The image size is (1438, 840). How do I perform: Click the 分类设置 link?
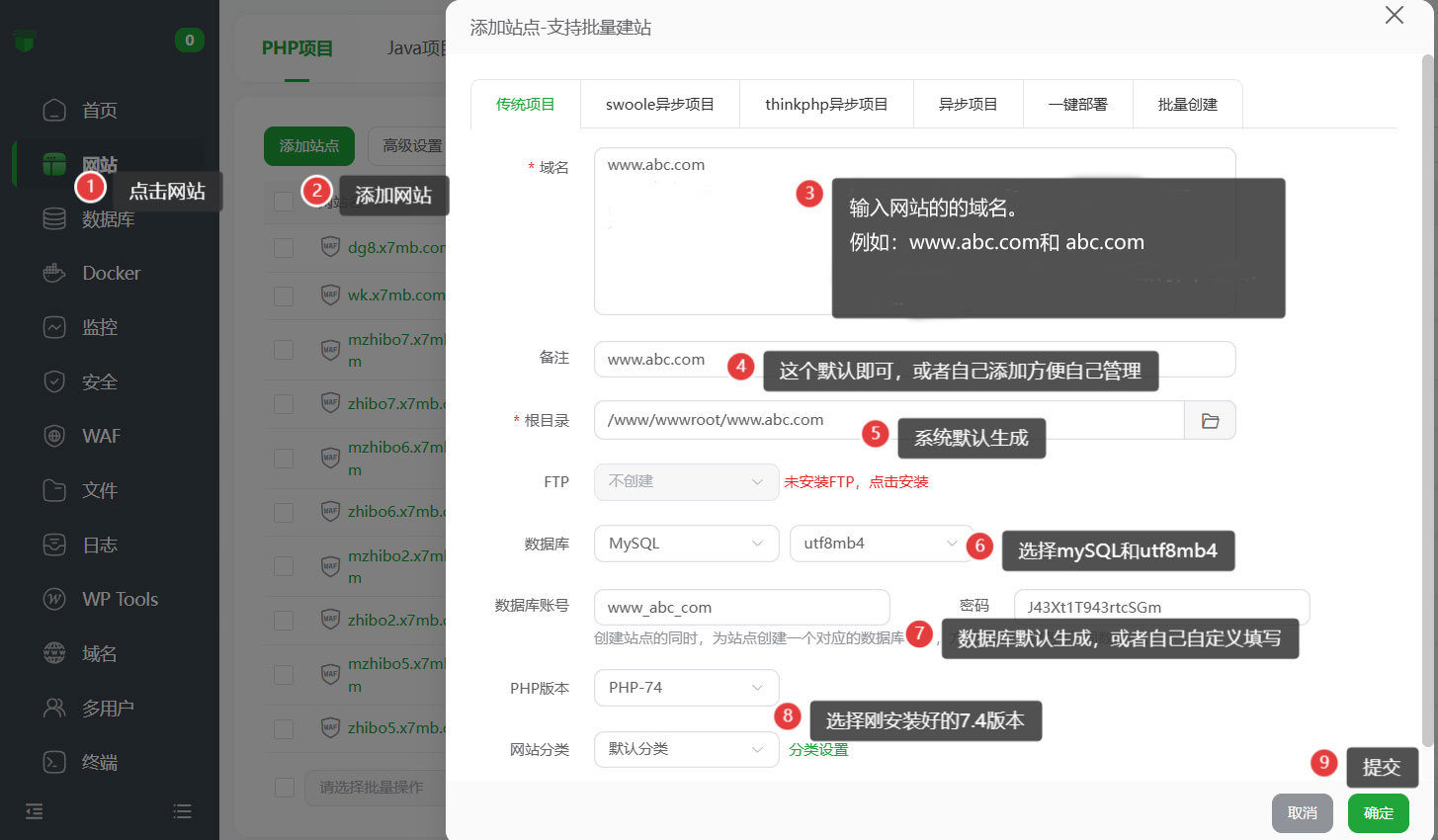point(818,750)
